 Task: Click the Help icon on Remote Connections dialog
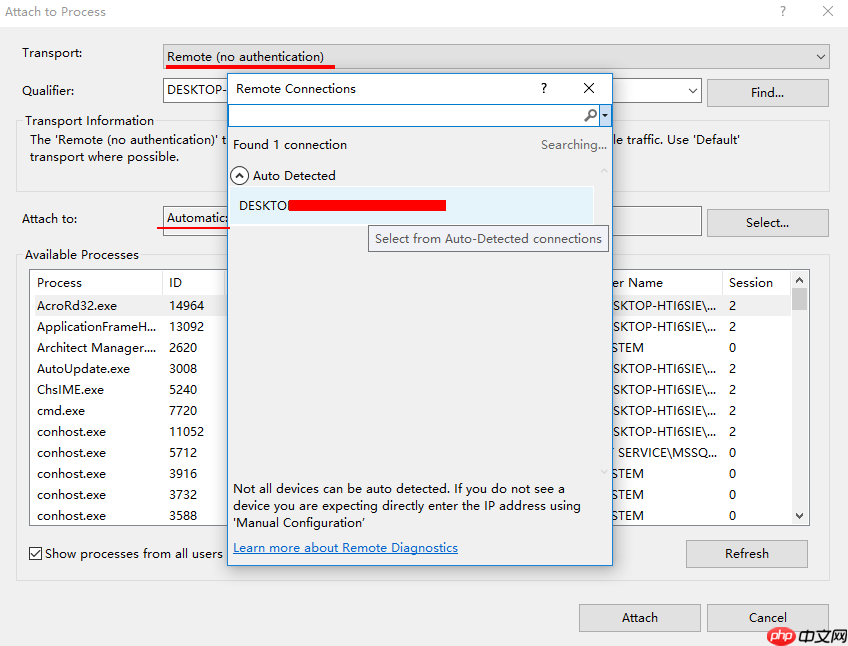click(543, 88)
